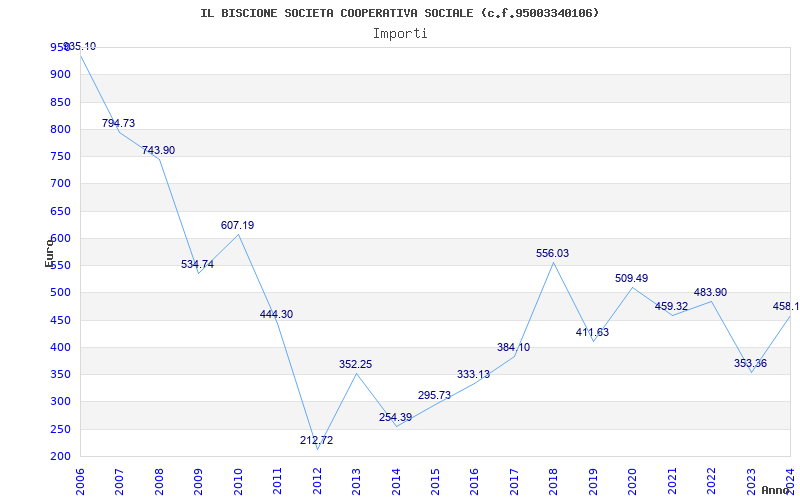The image size is (800, 500).
Task: Click the 212.72 minimum value label
Action: (316, 440)
